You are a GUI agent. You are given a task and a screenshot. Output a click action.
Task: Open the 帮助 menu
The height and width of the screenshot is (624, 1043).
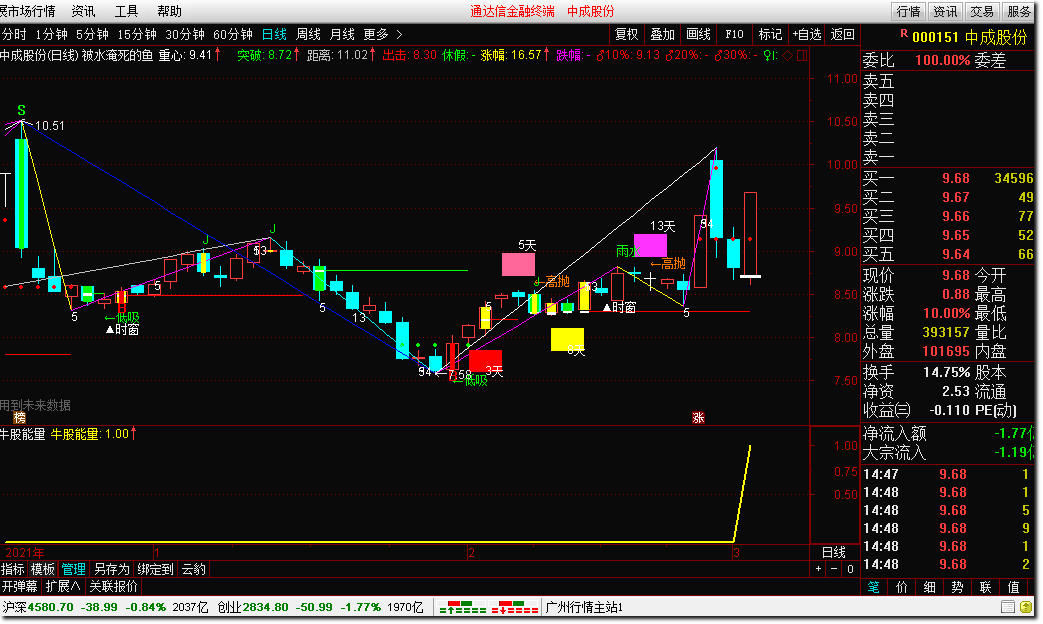tap(170, 11)
